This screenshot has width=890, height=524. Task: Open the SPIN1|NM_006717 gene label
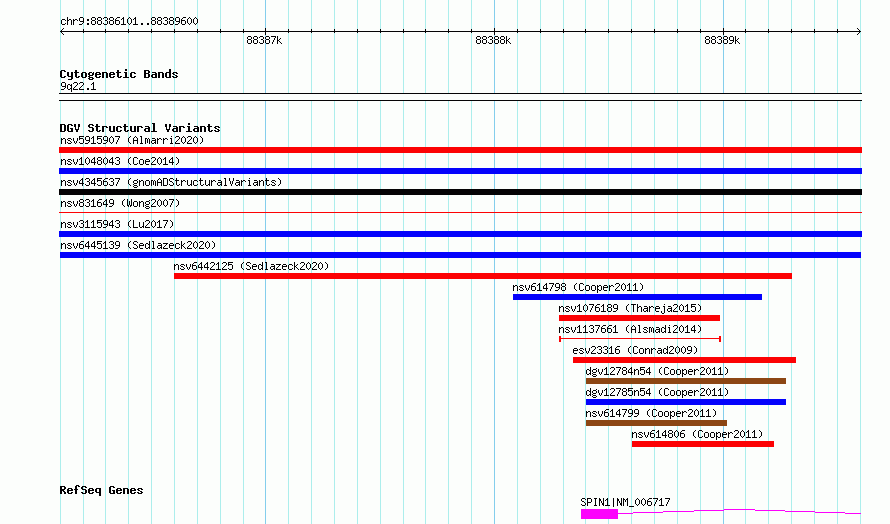click(625, 502)
